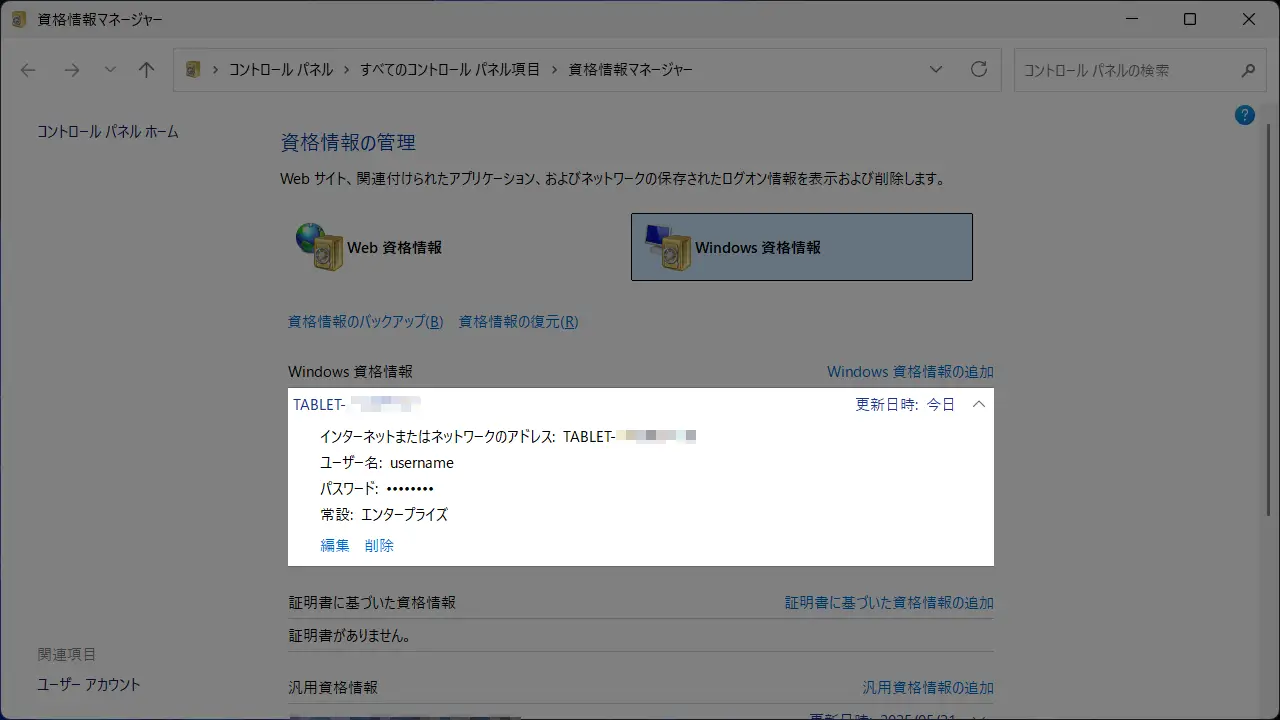Collapse the TABLET credential entry
The width and height of the screenshot is (1280, 720).
(x=979, y=405)
